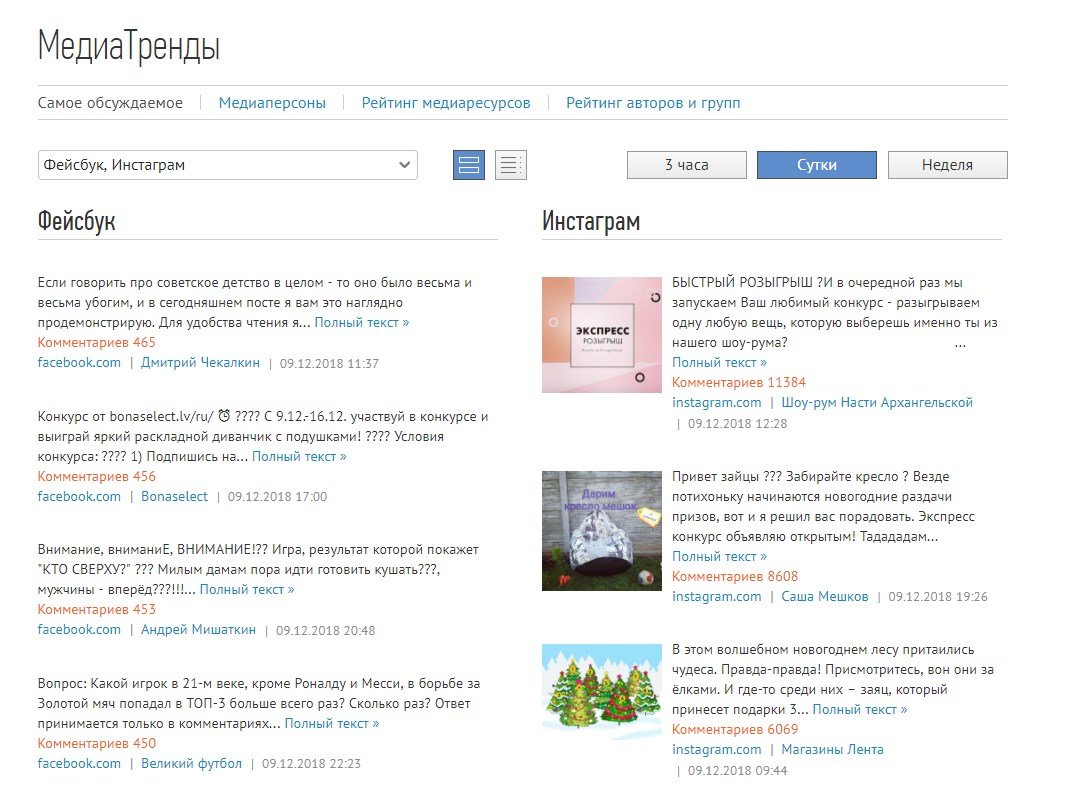Click Комментариев 450 count
Viewport: 1065px width, 802px height.
96,744
